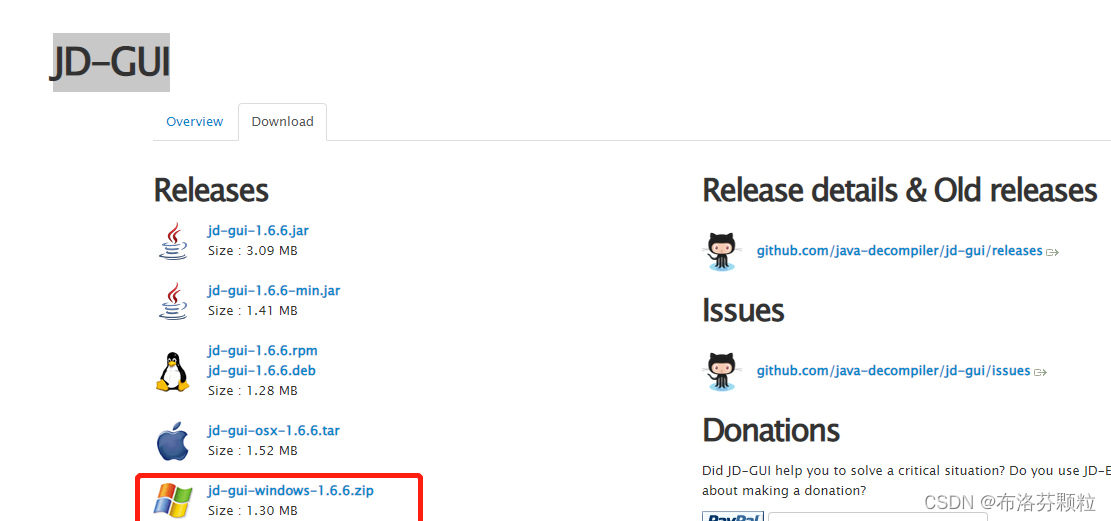Download jd-gui-osx-1.6.6.tar
Viewport: 1111px width, 521px height.
pos(273,430)
